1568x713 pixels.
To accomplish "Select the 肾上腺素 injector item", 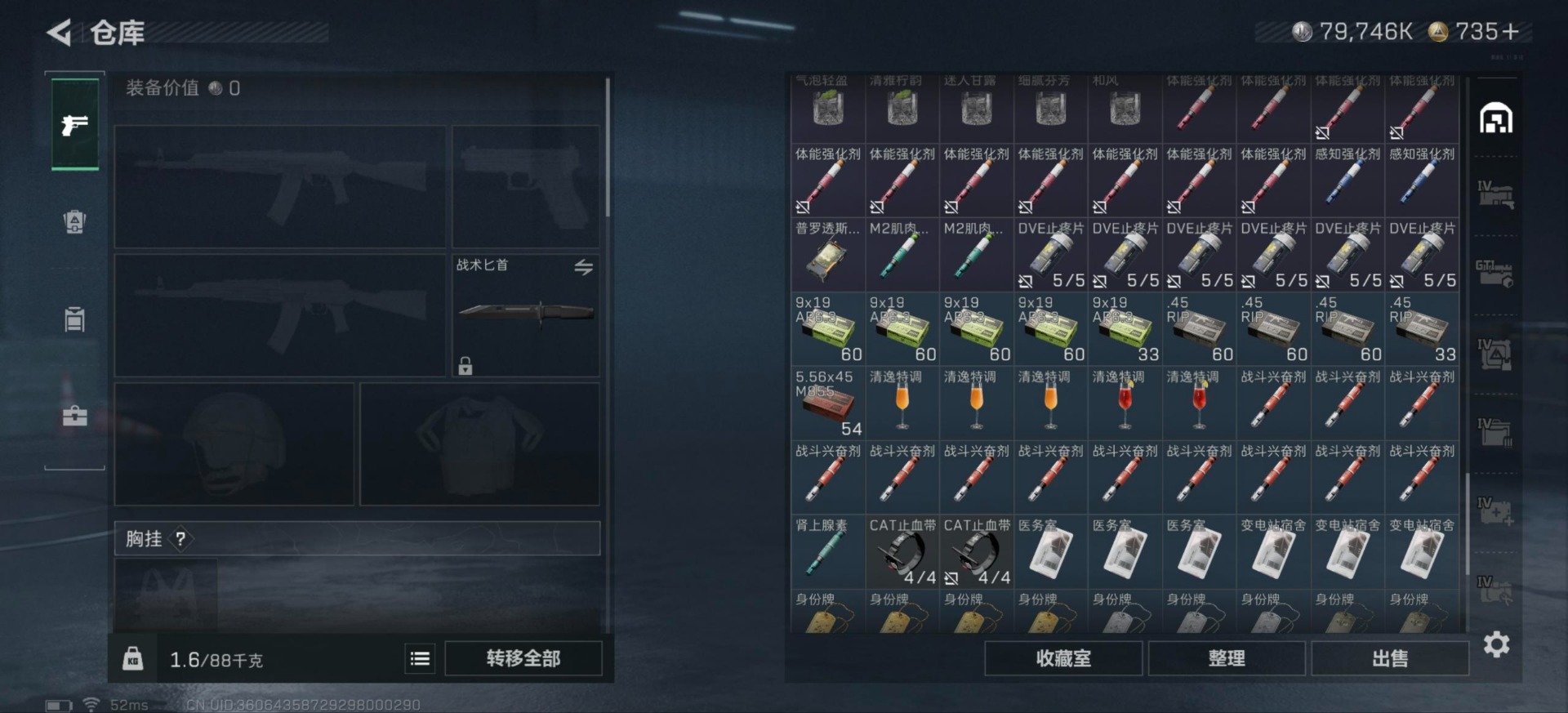I will click(x=827, y=552).
